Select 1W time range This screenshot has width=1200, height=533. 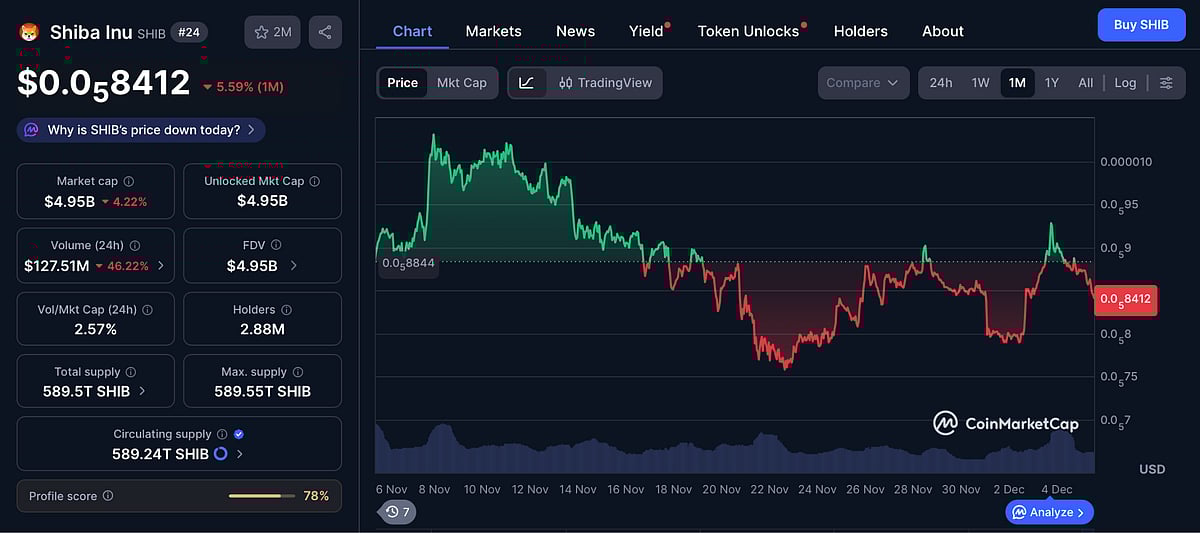click(x=981, y=83)
